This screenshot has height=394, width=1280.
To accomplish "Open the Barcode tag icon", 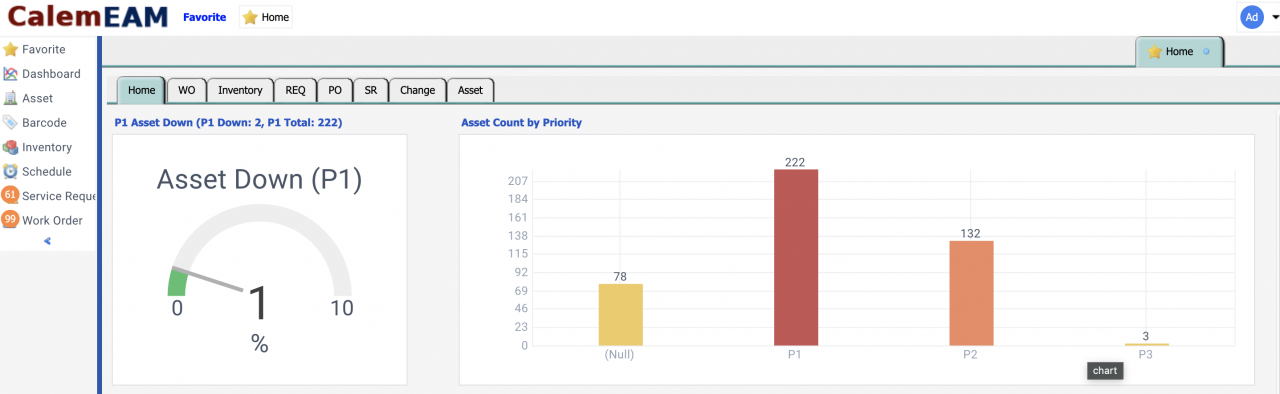I will (x=11, y=123).
